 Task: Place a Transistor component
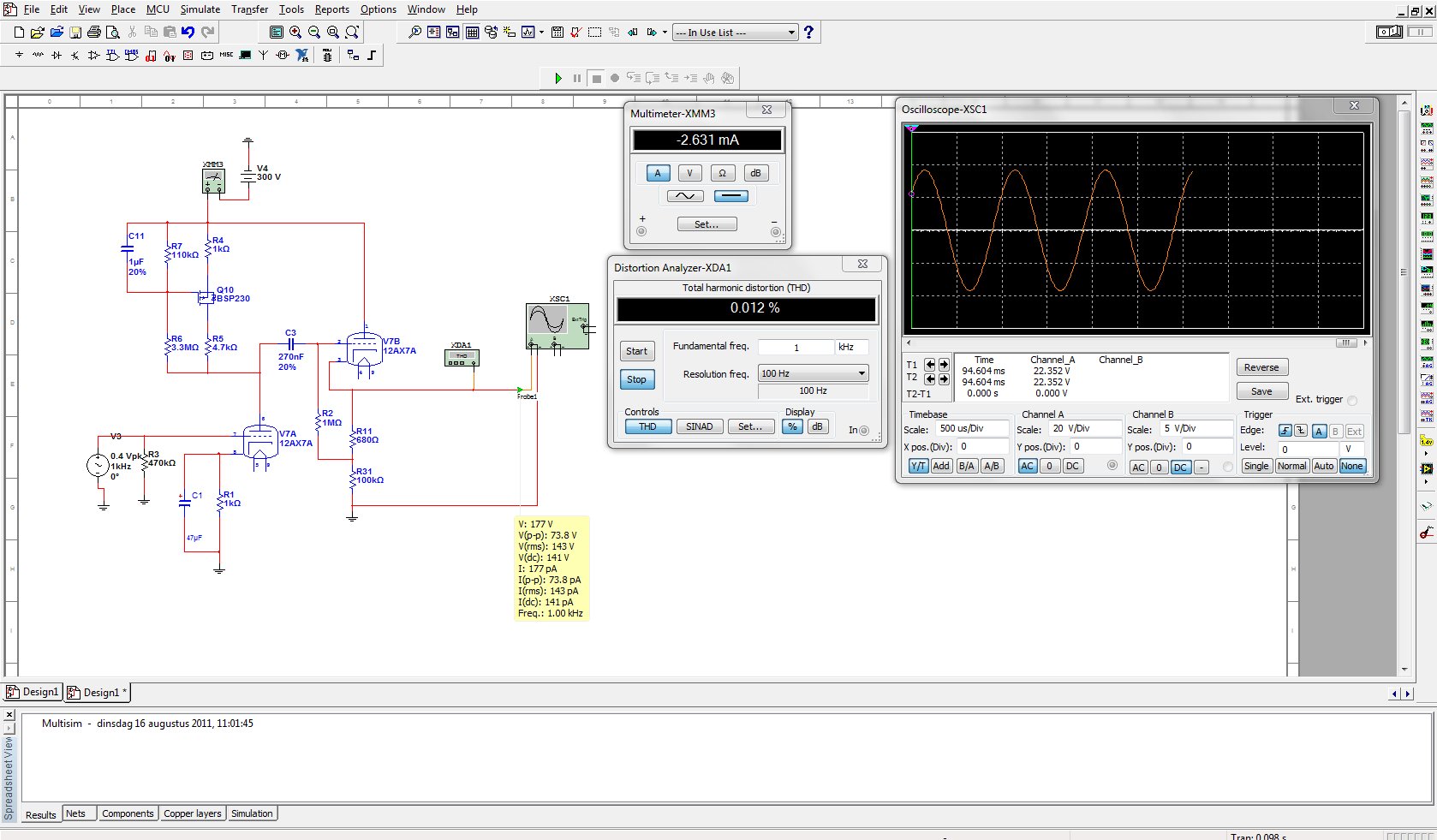[75, 55]
